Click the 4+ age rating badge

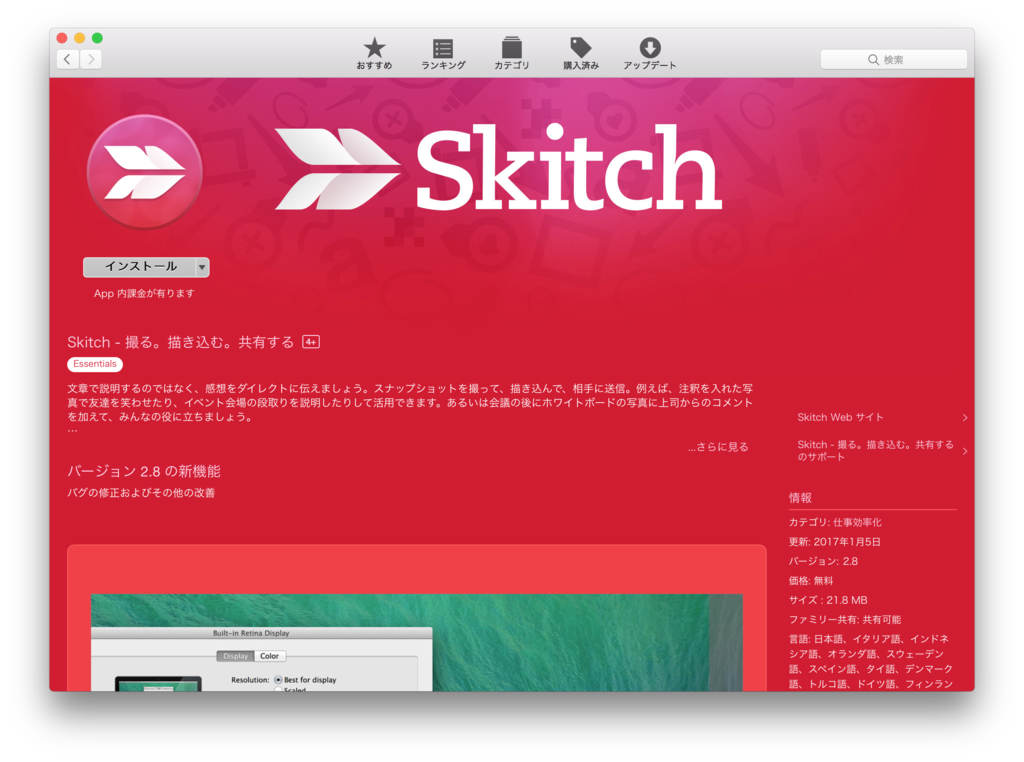[x=311, y=342]
